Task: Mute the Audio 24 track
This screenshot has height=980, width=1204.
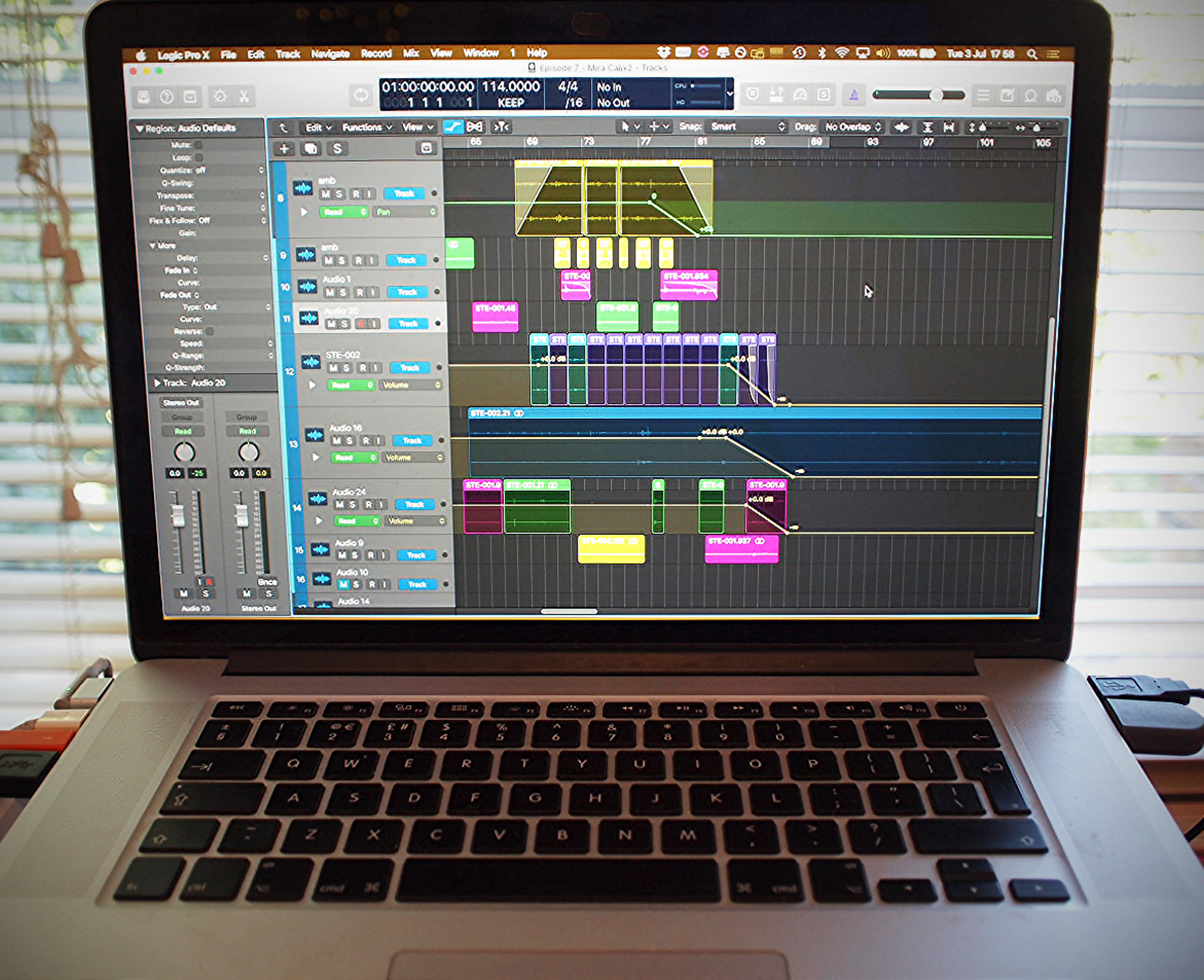Action: click(x=340, y=504)
